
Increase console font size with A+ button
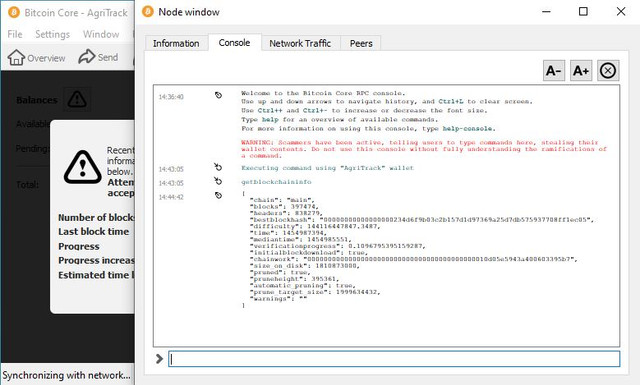[580, 71]
